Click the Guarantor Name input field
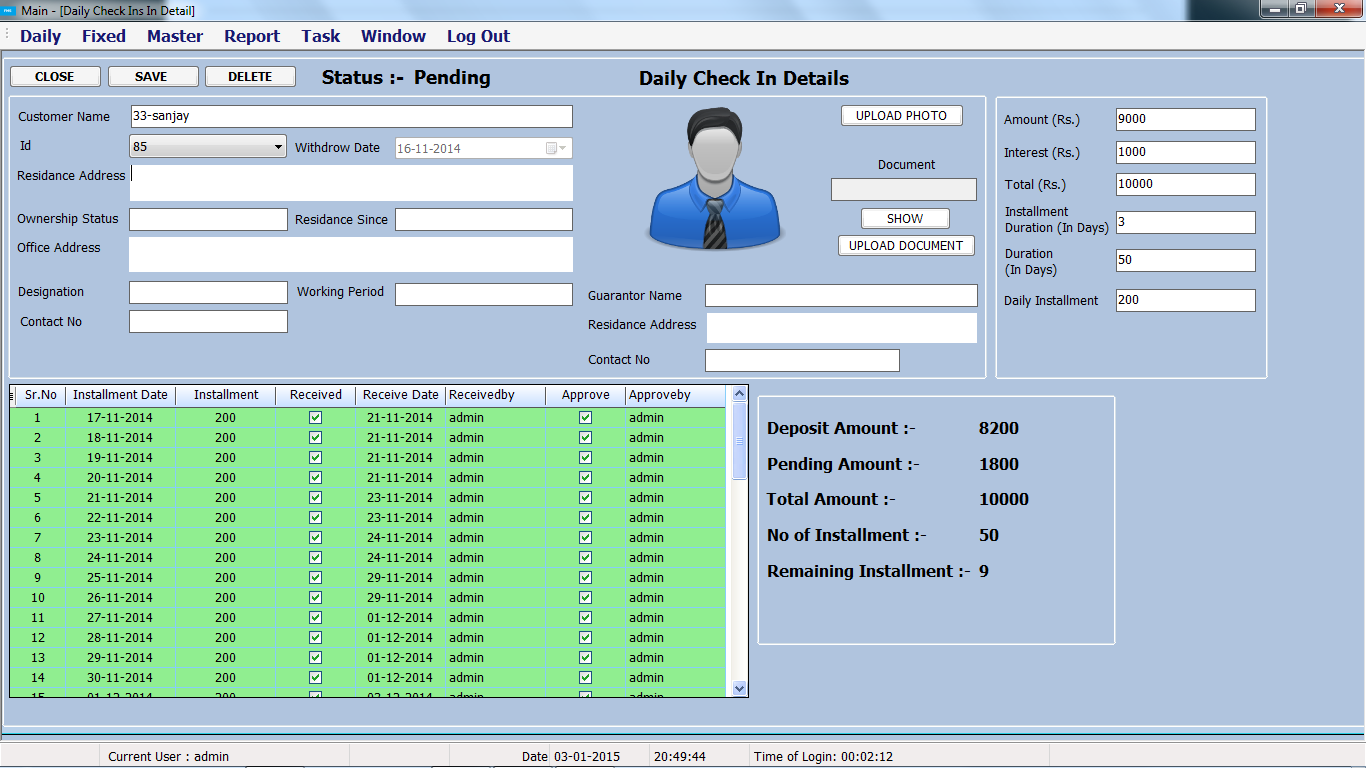Screen dimensions: 1366x768 [841, 296]
